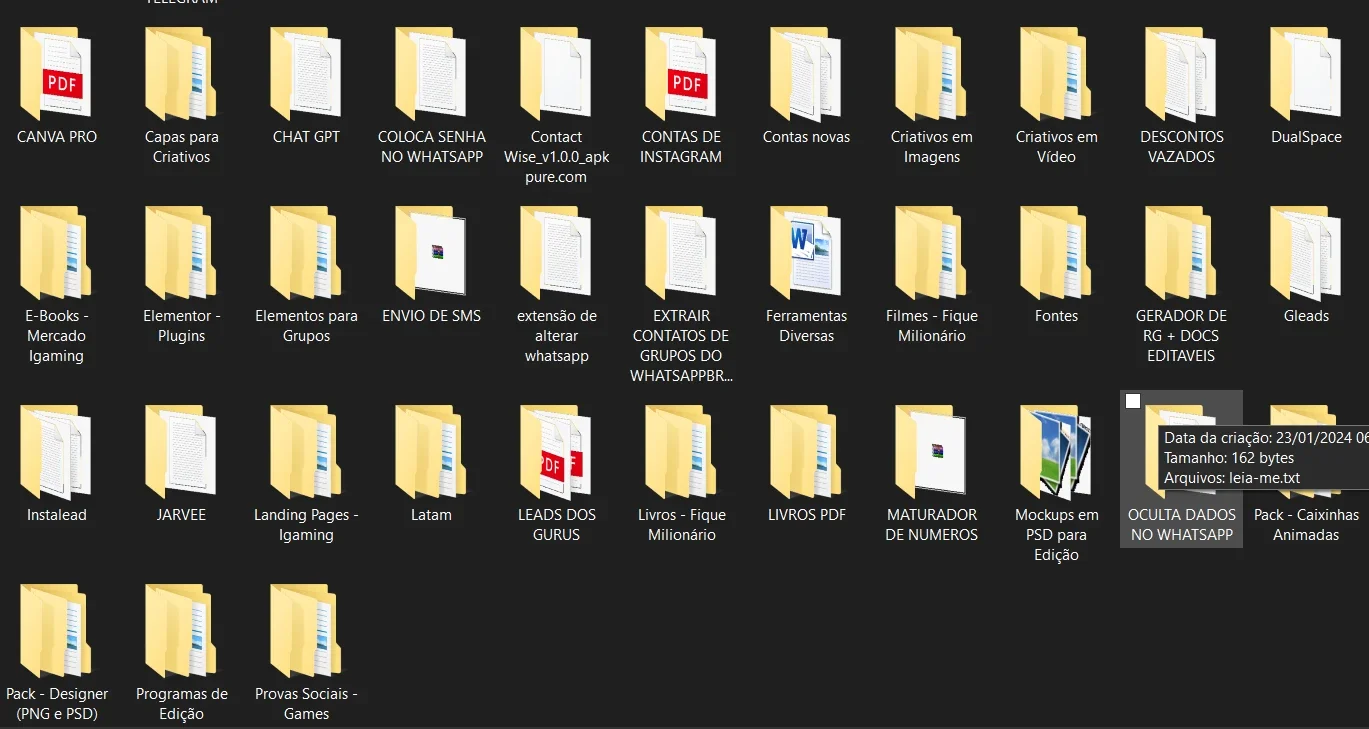
Task: Select MATURADOR DE NUMEROS folder icon
Action: pyautogui.click(x=931, y=451)
